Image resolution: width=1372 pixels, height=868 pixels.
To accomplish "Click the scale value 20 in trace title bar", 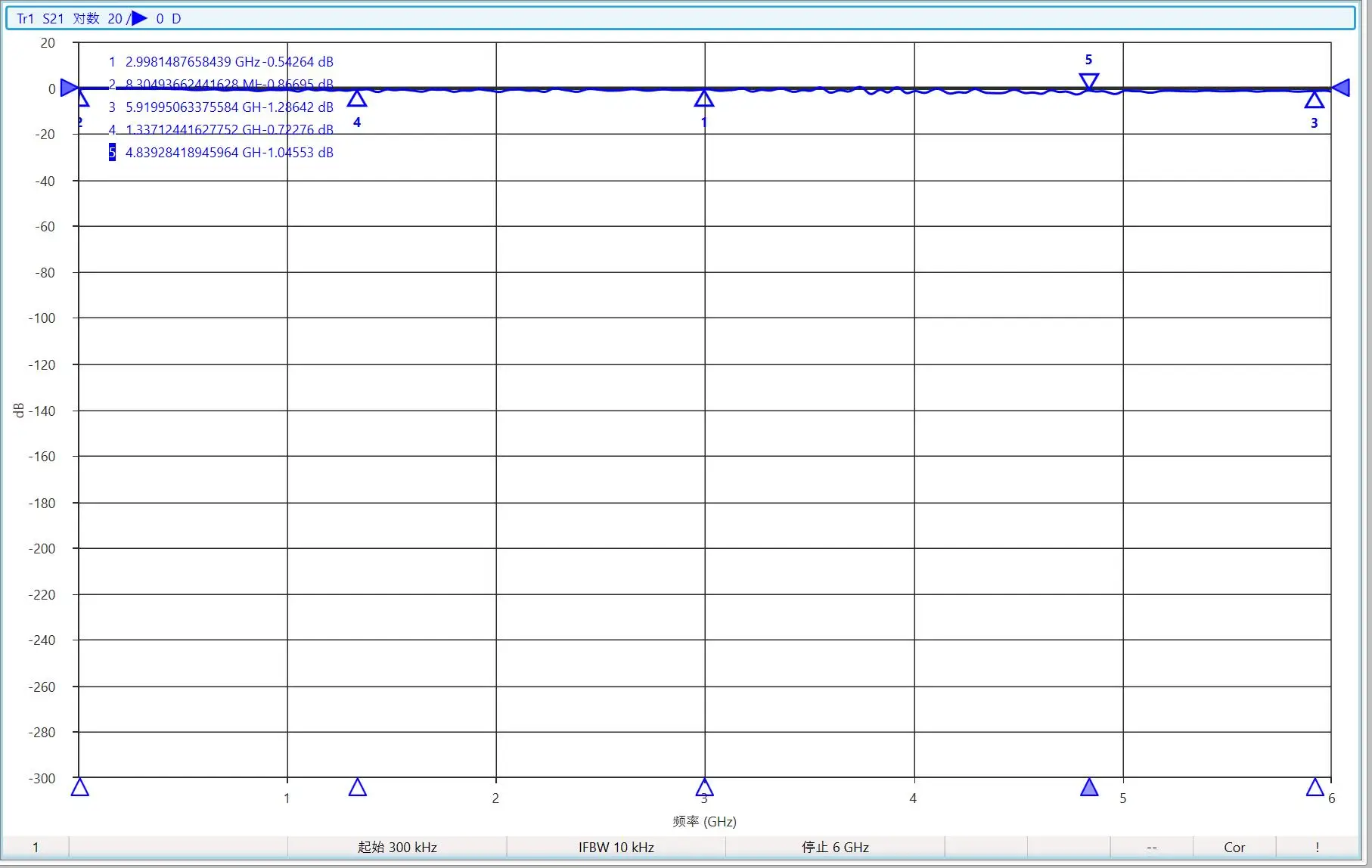I will [115, 19].
